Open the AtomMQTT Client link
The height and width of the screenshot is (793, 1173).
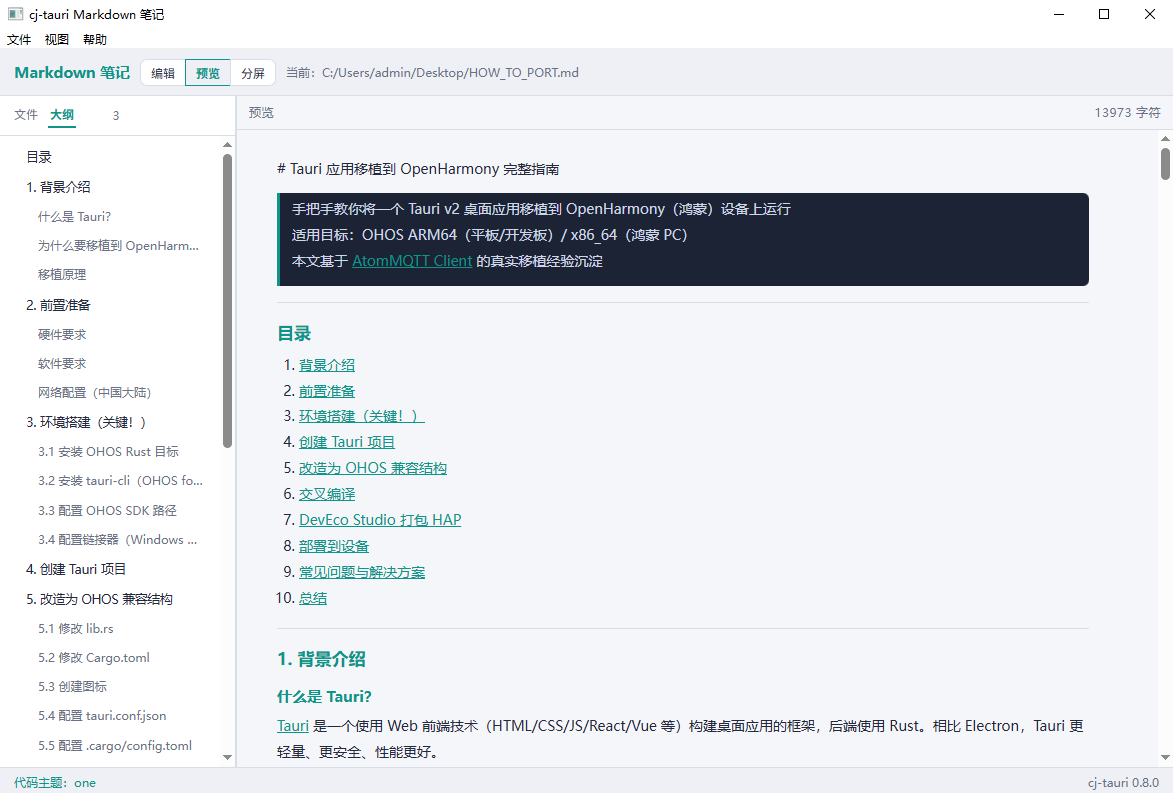click(412, 261)
